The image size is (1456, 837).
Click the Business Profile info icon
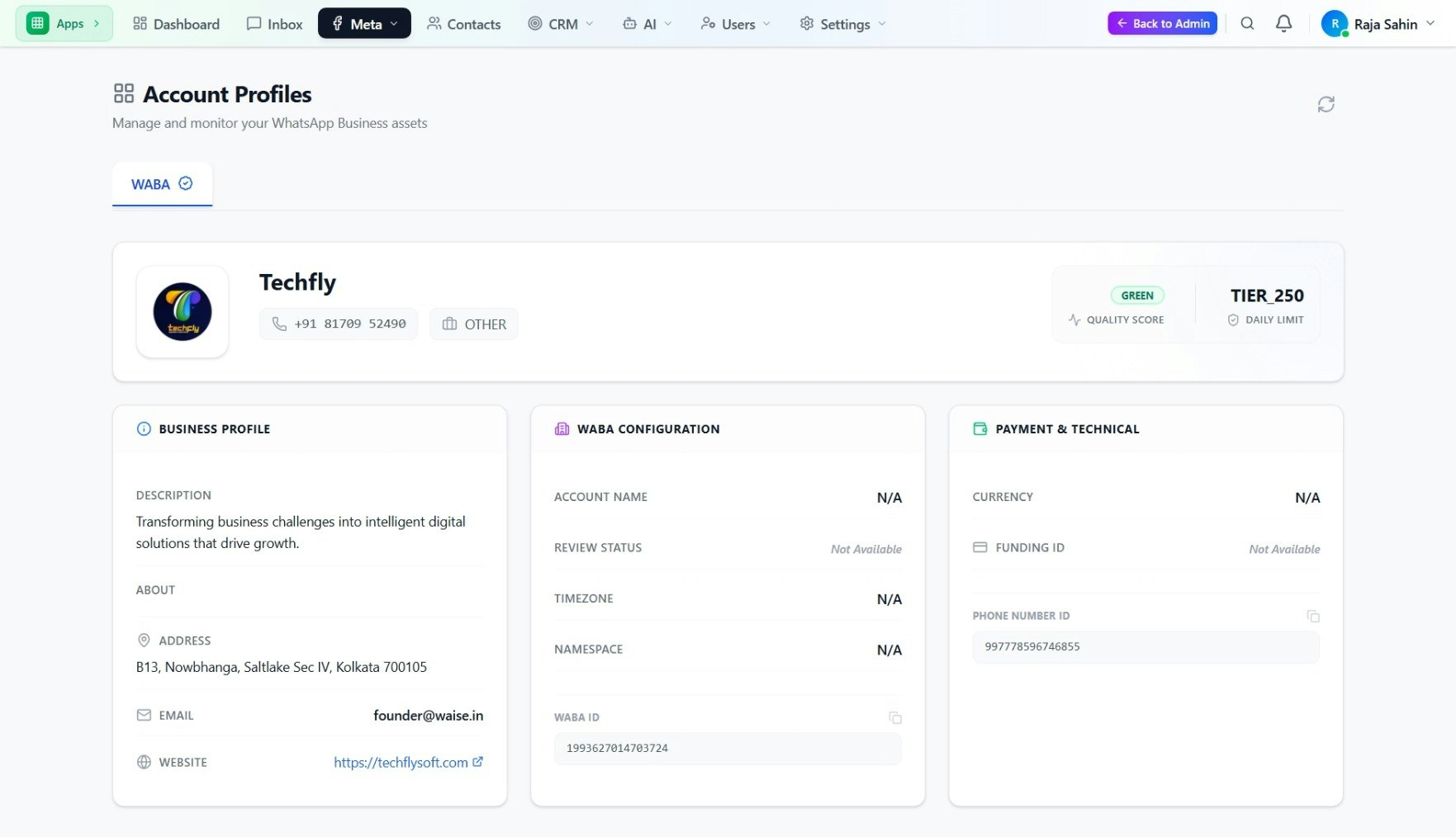coord(144,429)
